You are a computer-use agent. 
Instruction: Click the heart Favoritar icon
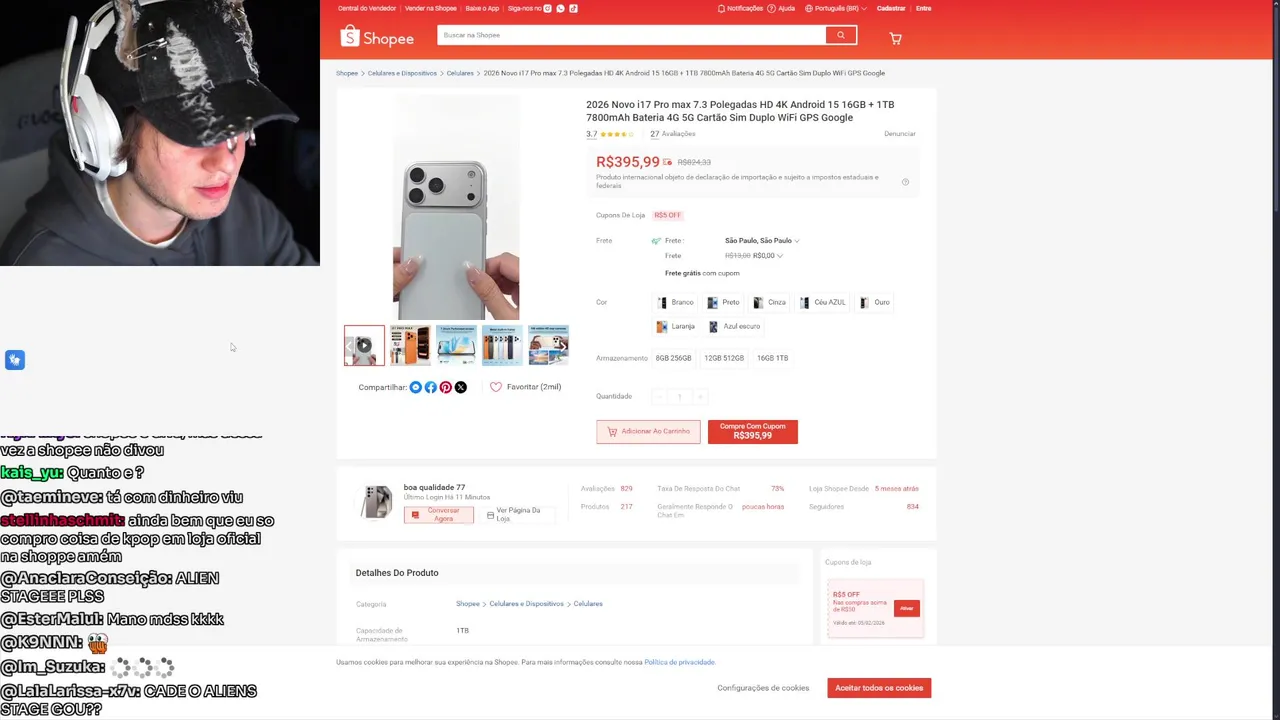click(x=496, y=387)
